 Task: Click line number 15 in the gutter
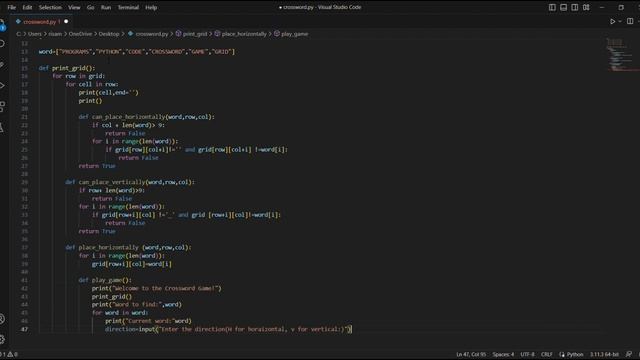[x=24, y=68]
